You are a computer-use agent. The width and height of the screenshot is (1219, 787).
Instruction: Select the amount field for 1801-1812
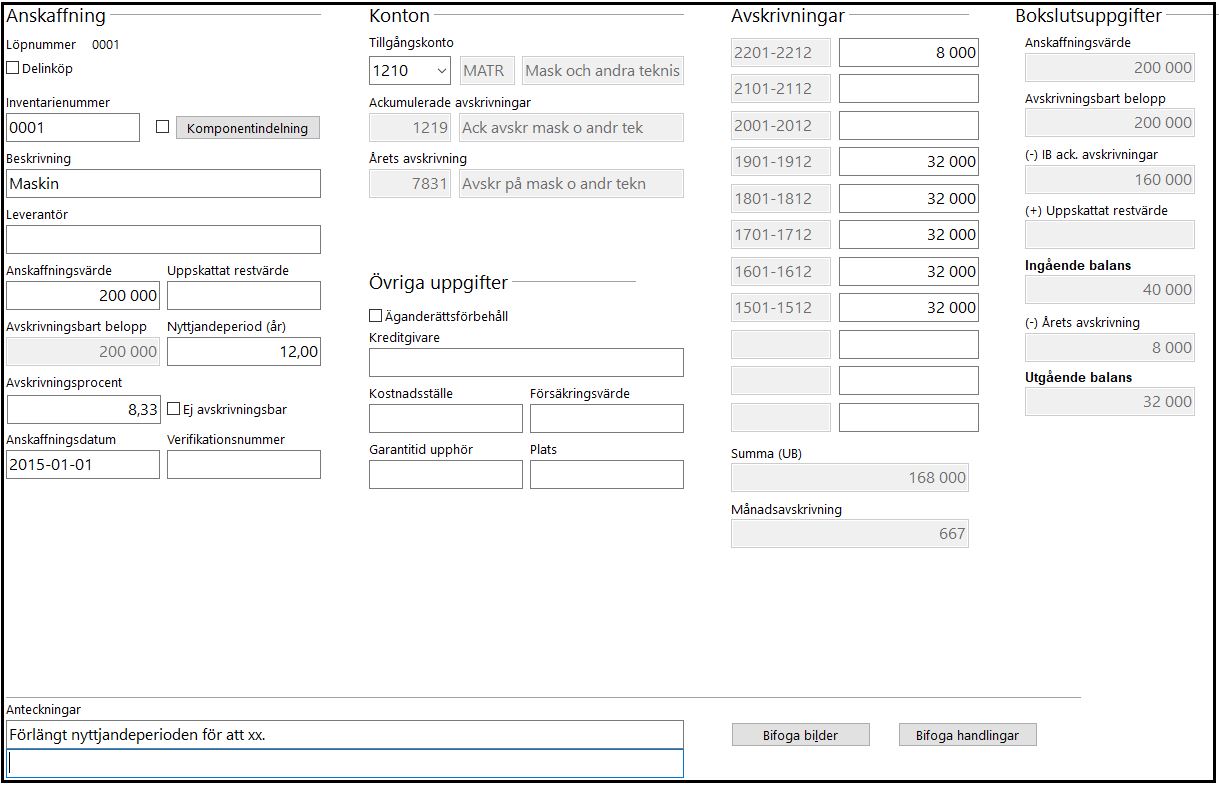(909, 199)
